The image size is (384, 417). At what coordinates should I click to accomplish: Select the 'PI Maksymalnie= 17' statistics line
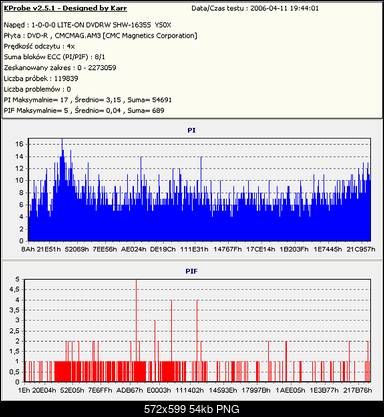(88, 100)
